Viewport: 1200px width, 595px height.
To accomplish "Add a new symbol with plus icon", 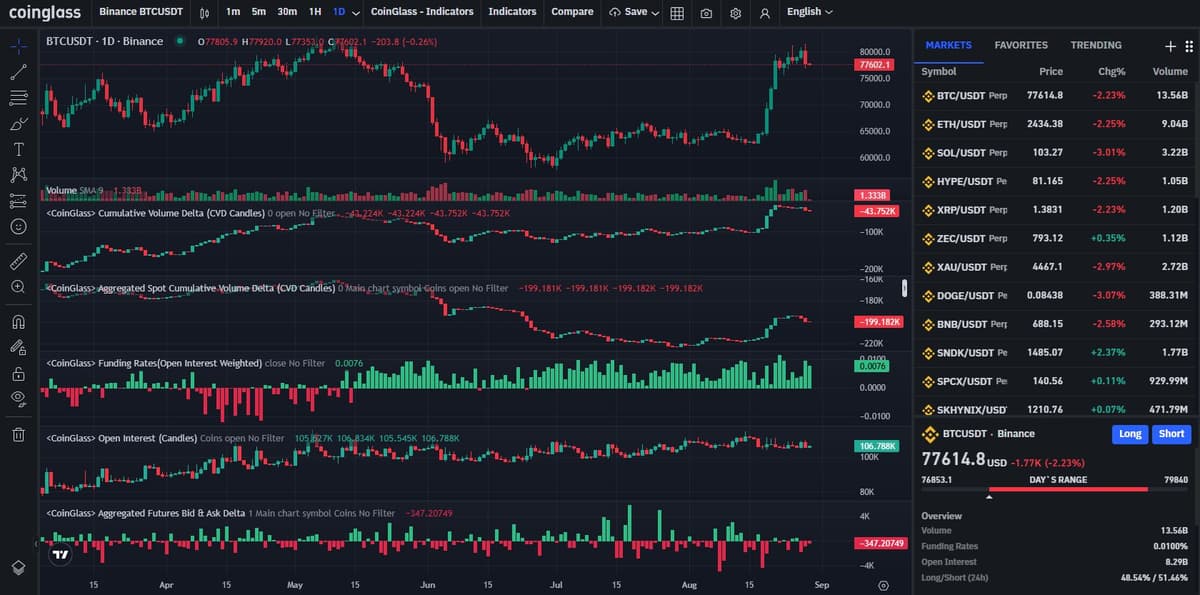I will (1171, 46).
